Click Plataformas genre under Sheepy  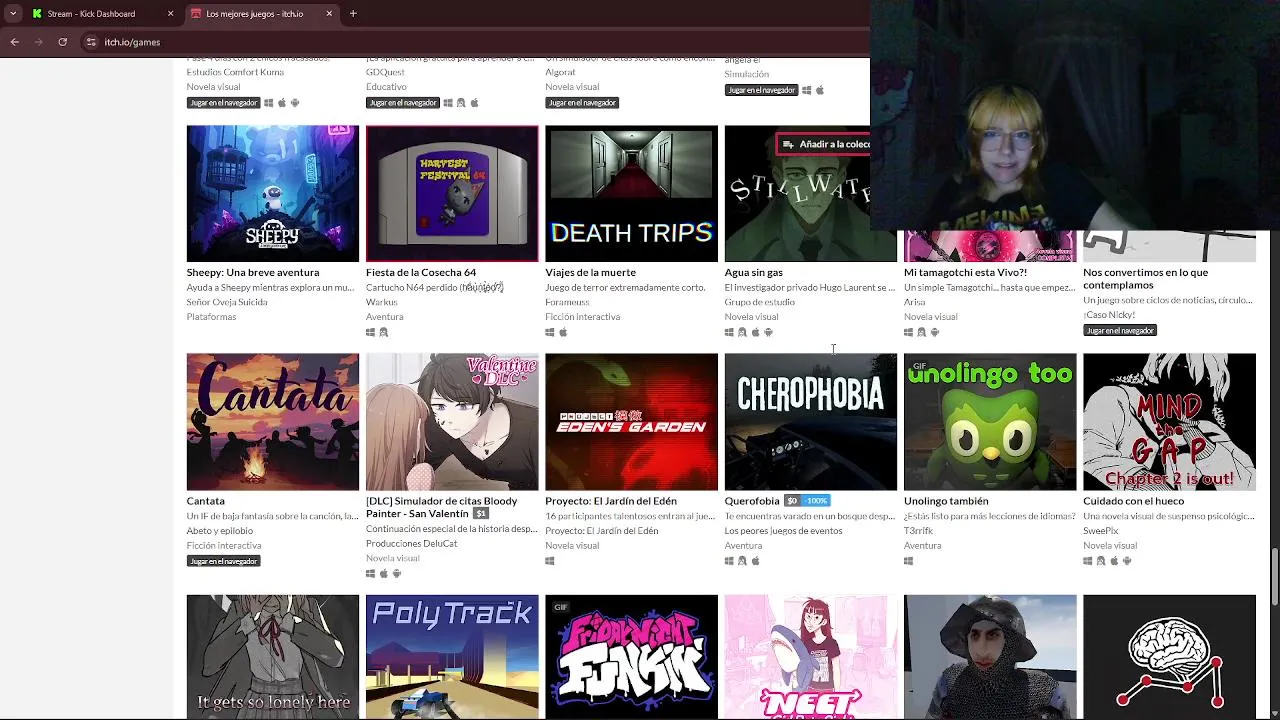[211, 317]
